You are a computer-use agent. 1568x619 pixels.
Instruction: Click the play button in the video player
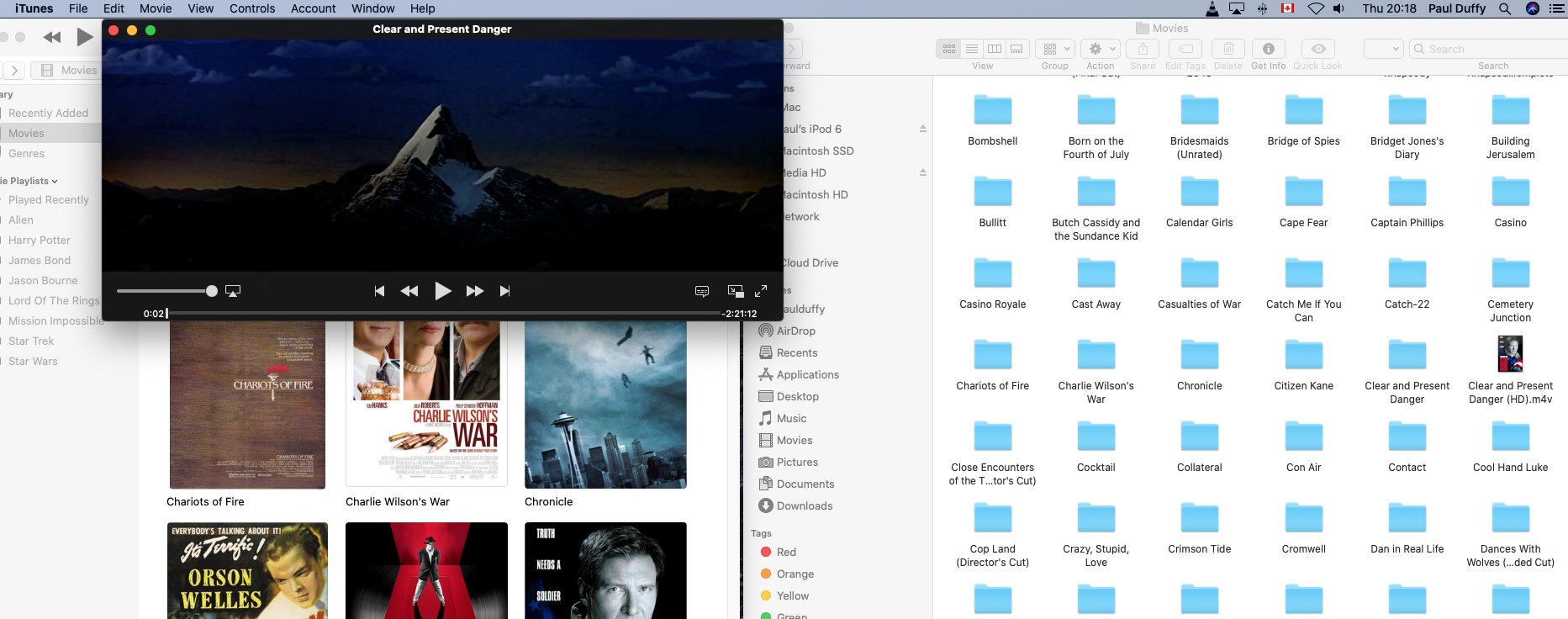point(443,291)
